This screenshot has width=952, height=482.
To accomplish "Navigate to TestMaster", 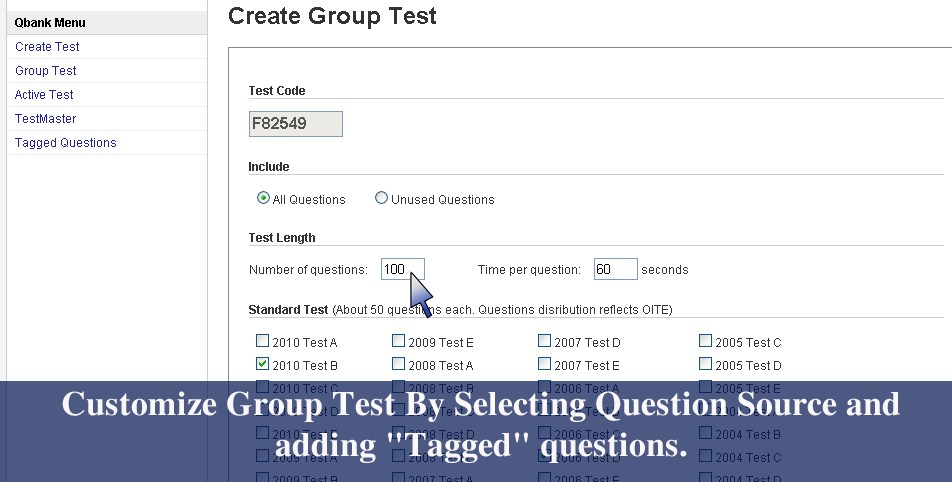I will click(45, 119).
